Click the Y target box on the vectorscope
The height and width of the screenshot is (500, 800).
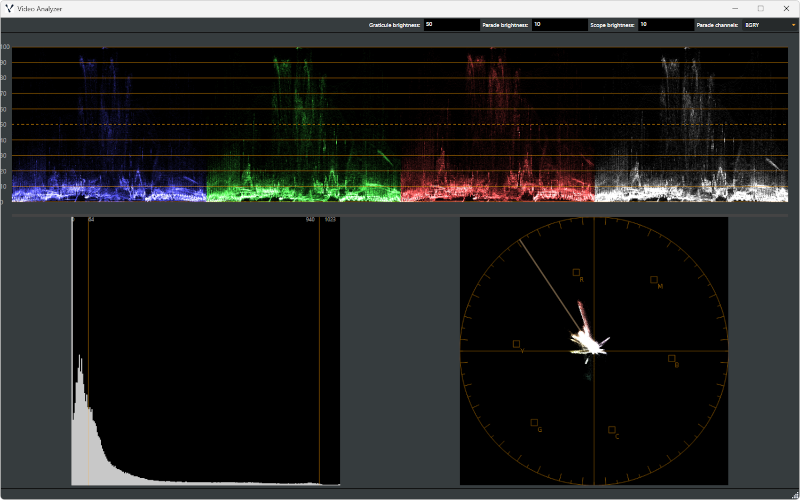click(516, 344)
